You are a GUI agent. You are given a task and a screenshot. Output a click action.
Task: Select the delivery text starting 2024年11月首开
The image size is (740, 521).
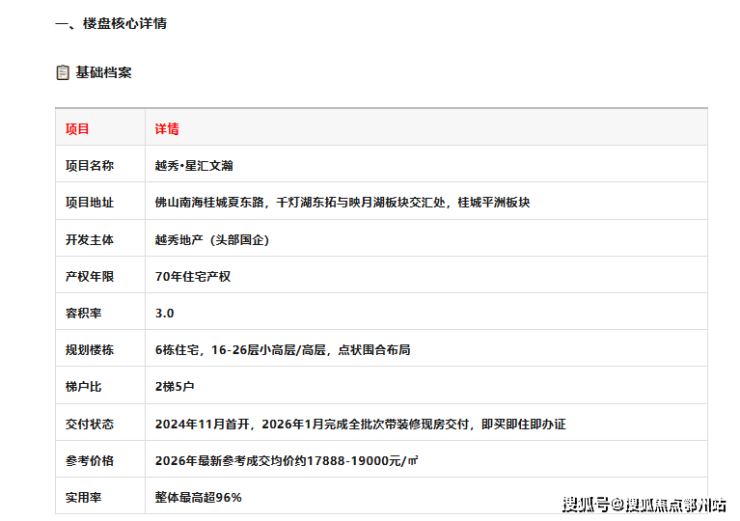(361, 424)
